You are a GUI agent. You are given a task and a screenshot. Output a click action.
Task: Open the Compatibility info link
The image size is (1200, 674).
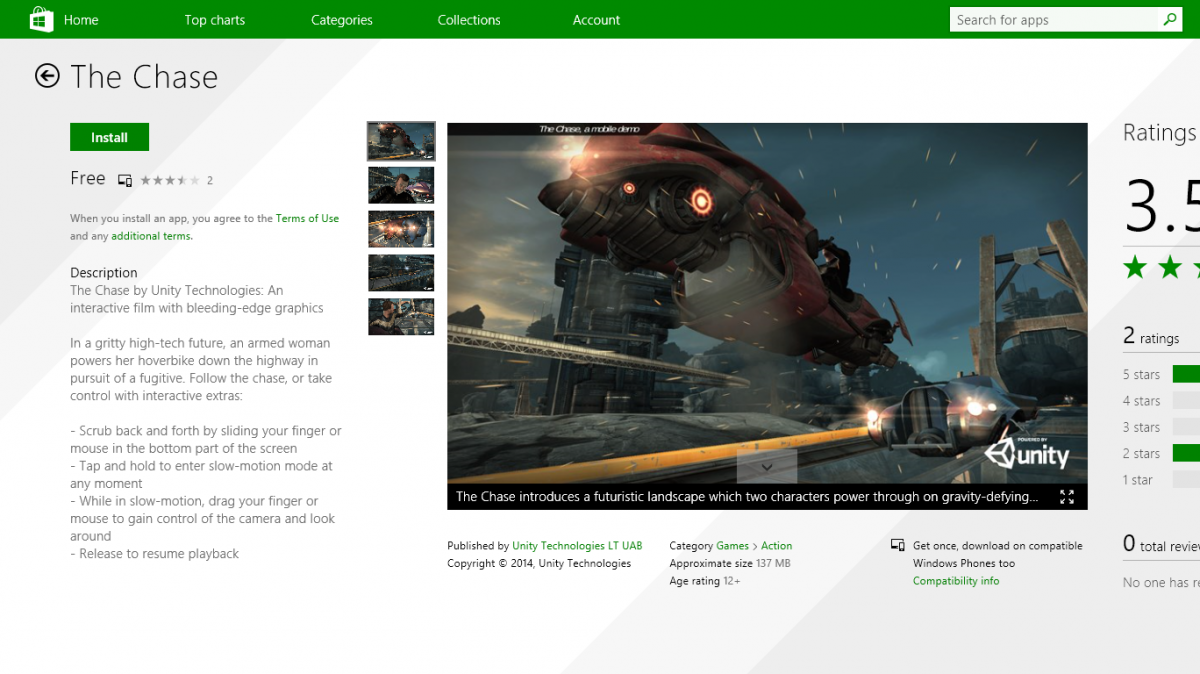point(956,581)
